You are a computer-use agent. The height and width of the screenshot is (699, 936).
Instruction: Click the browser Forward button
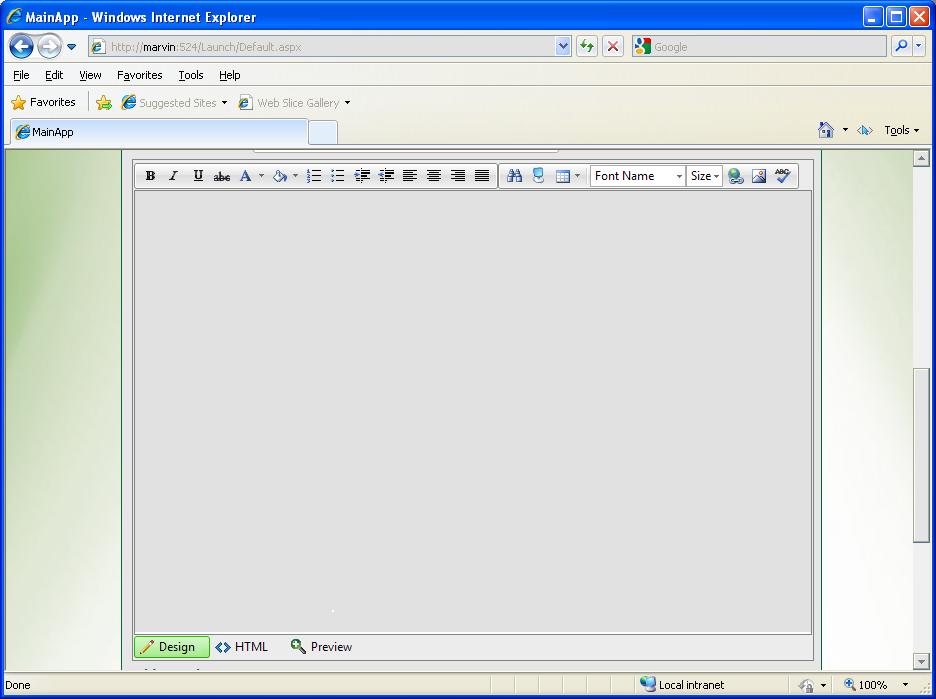(50, 46)
